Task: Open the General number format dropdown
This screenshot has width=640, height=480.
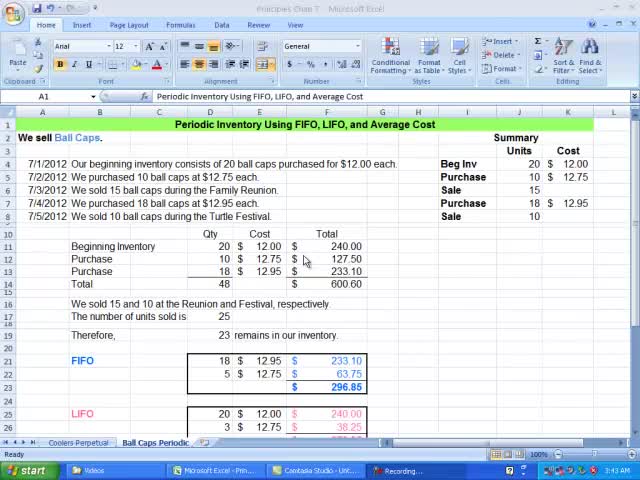Action: (x=357, y=46)
